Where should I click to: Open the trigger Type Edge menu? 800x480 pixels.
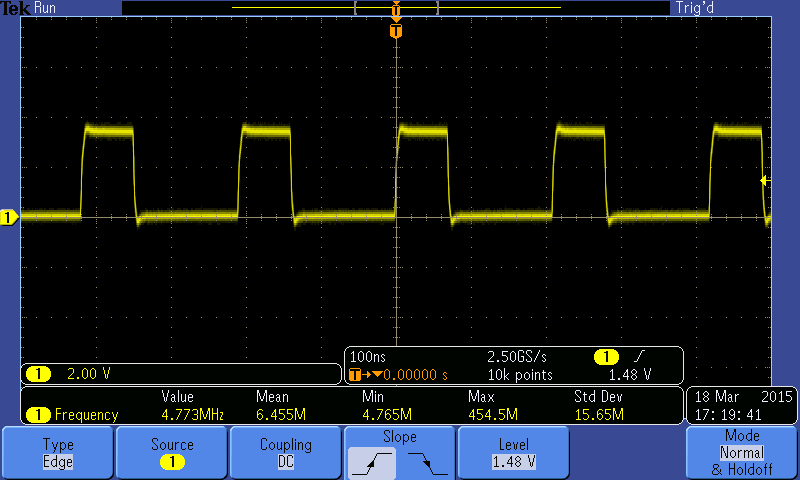(x=58, y=453)
